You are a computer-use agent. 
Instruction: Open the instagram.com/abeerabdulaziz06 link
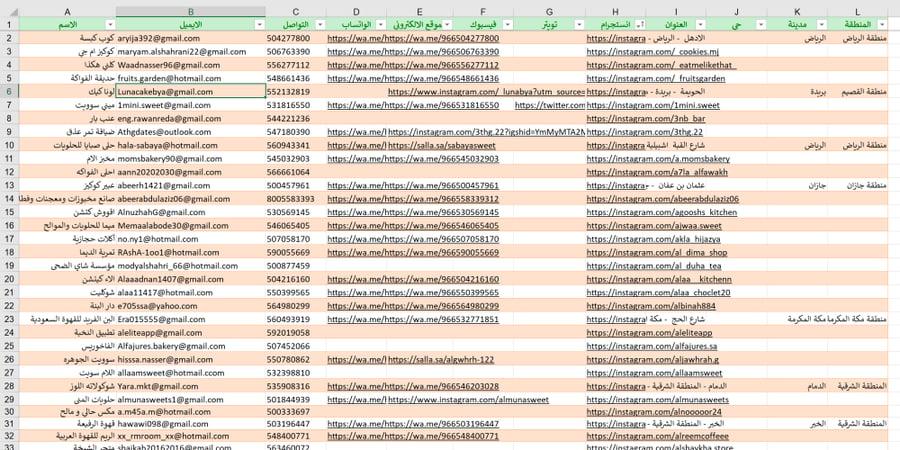(663, 199)
